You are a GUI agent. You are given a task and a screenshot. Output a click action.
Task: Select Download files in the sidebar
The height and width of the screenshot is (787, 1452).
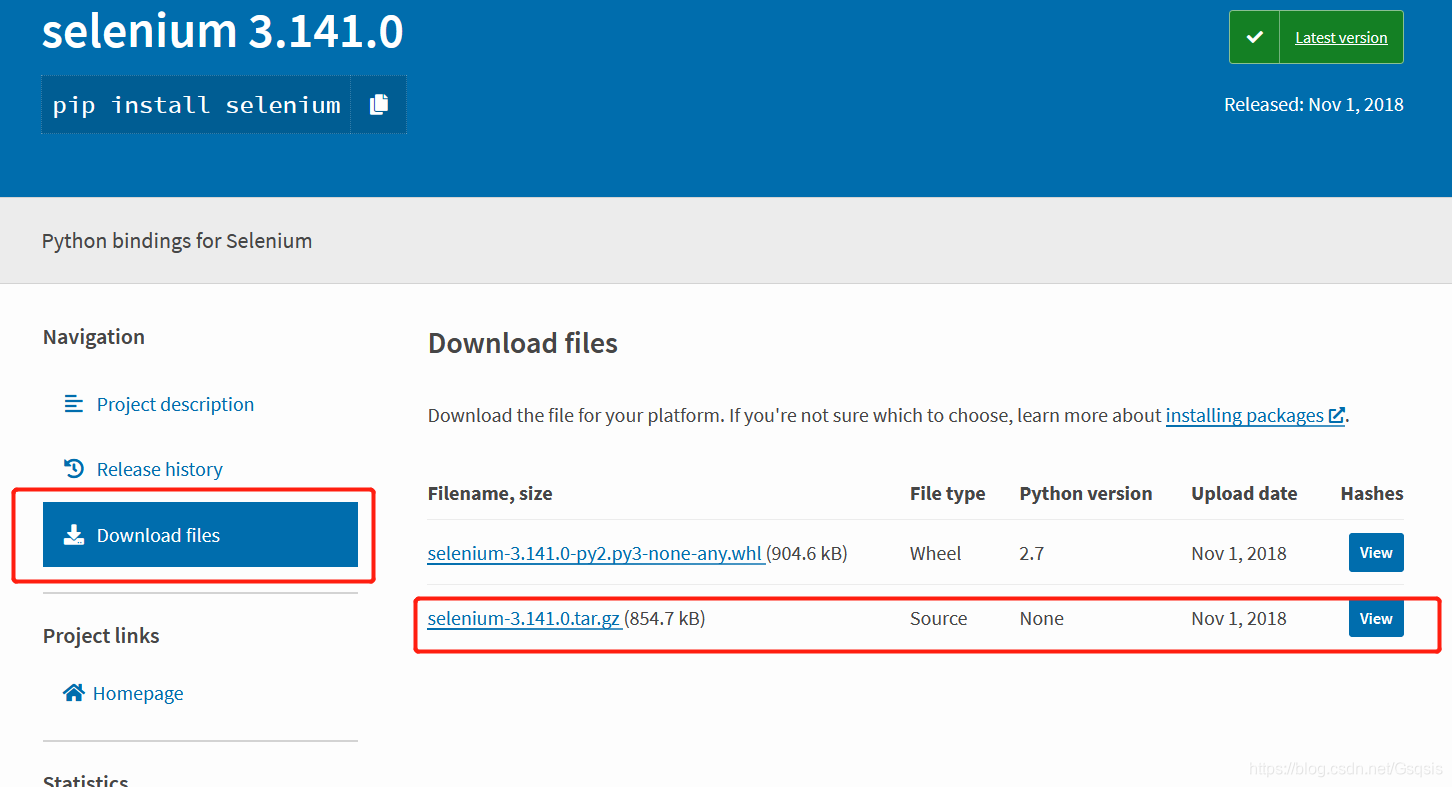158,535
